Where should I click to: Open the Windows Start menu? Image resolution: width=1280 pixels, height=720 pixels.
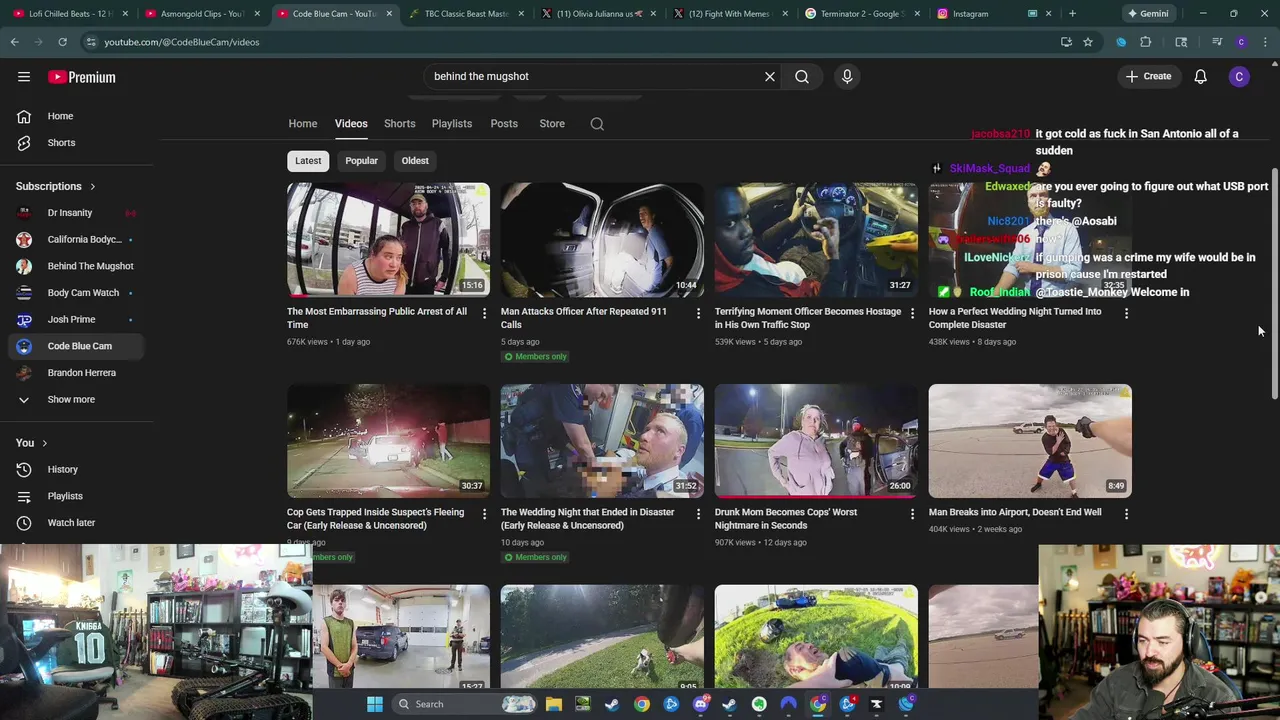[x=375, y=704]
